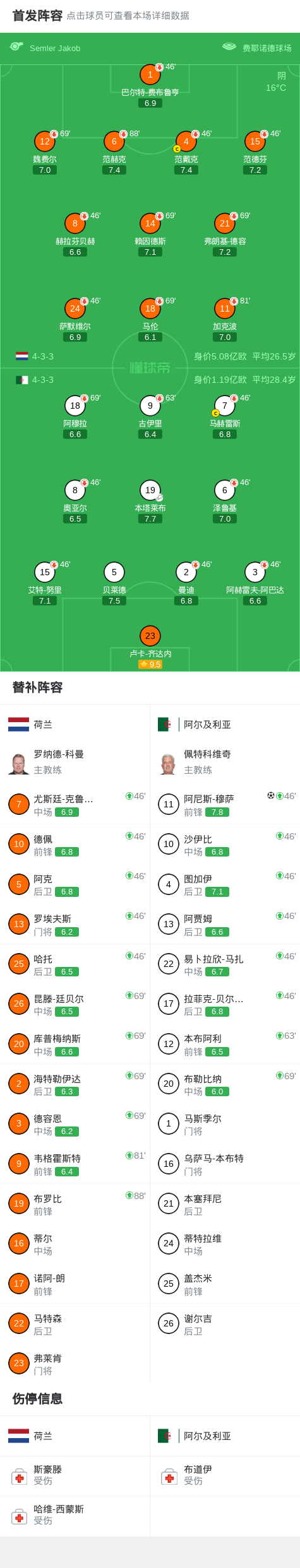Tap player 19 Bentaleb's white circle
Image resolution: width=300 pixels, height=1568 pixels.
pyautogui.click(x=150, y=490)
